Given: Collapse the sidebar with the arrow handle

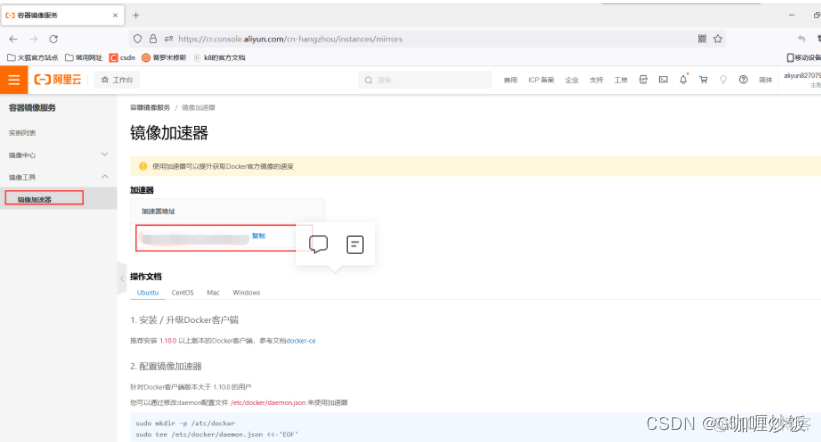Looking at the screenshot, I should click(122, 279).
